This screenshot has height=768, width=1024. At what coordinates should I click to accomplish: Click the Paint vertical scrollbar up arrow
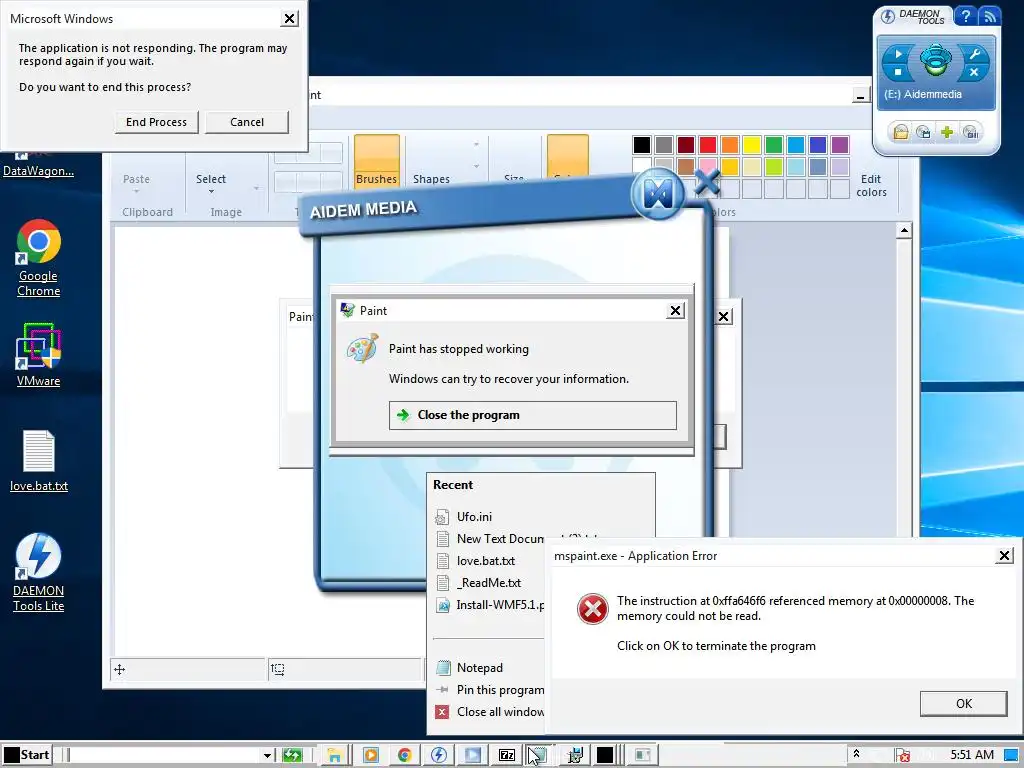[904, 231]
